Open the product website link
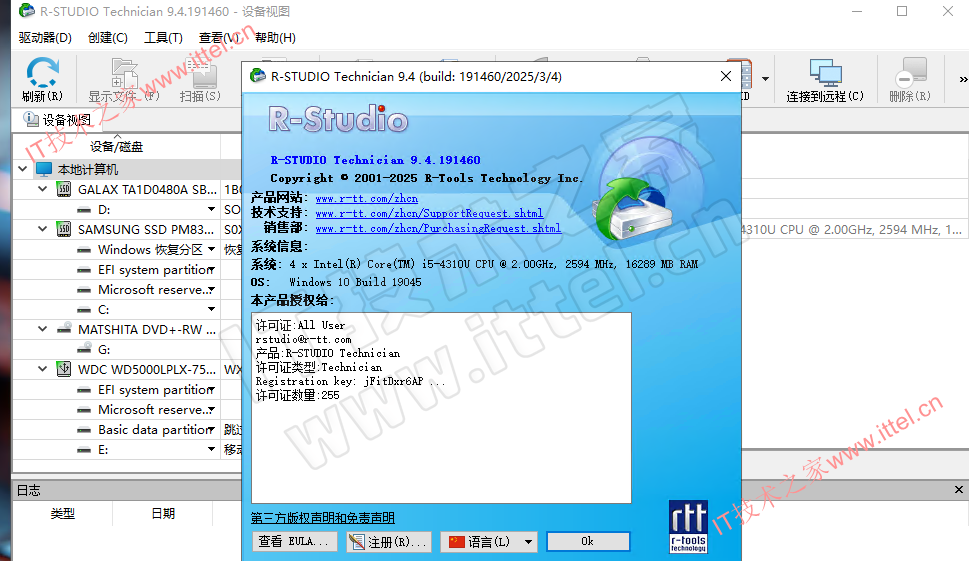This screenshot has height=561, width=969. coord(366,198)
